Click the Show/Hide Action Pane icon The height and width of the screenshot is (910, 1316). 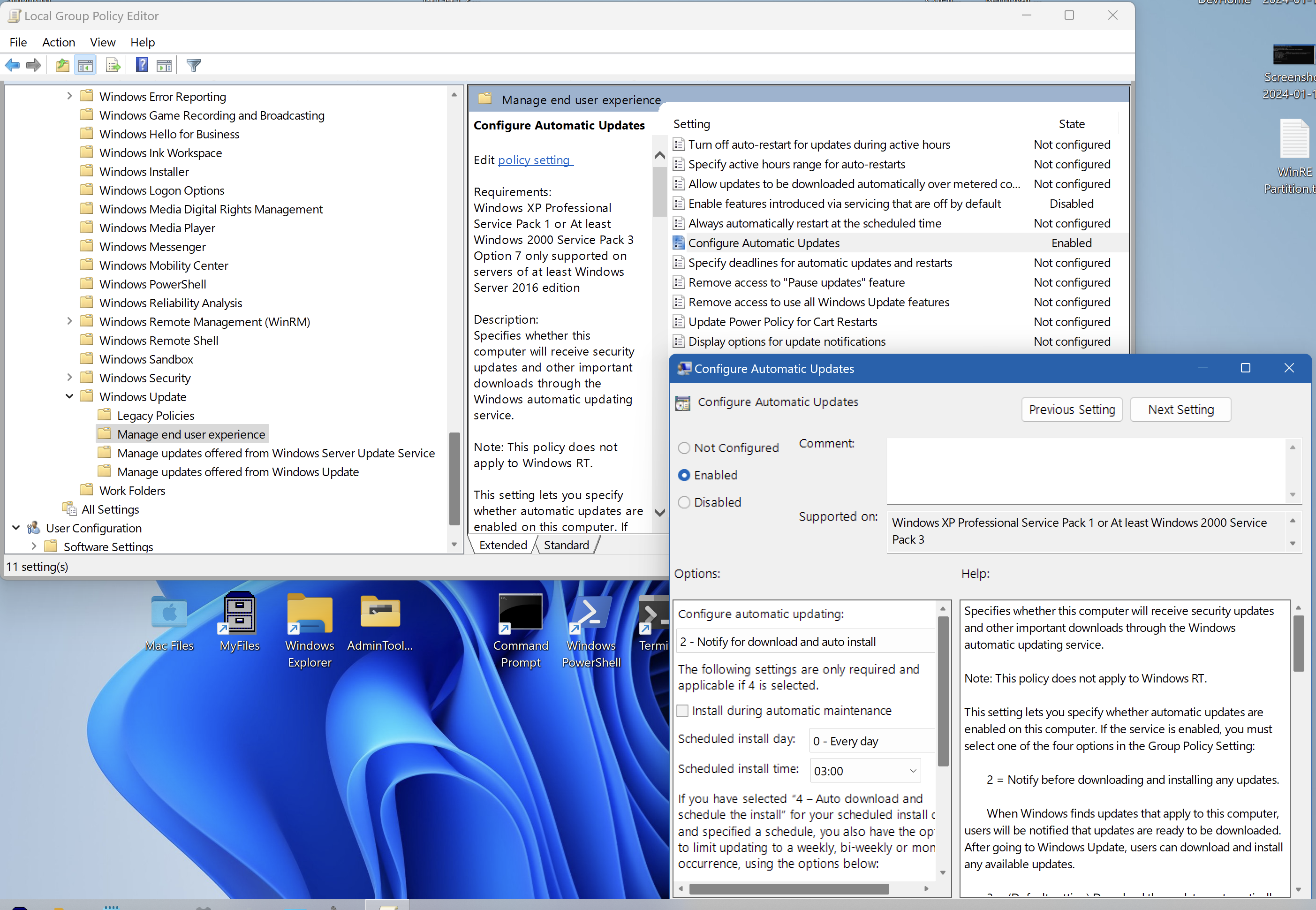click(x=164, y=66)
